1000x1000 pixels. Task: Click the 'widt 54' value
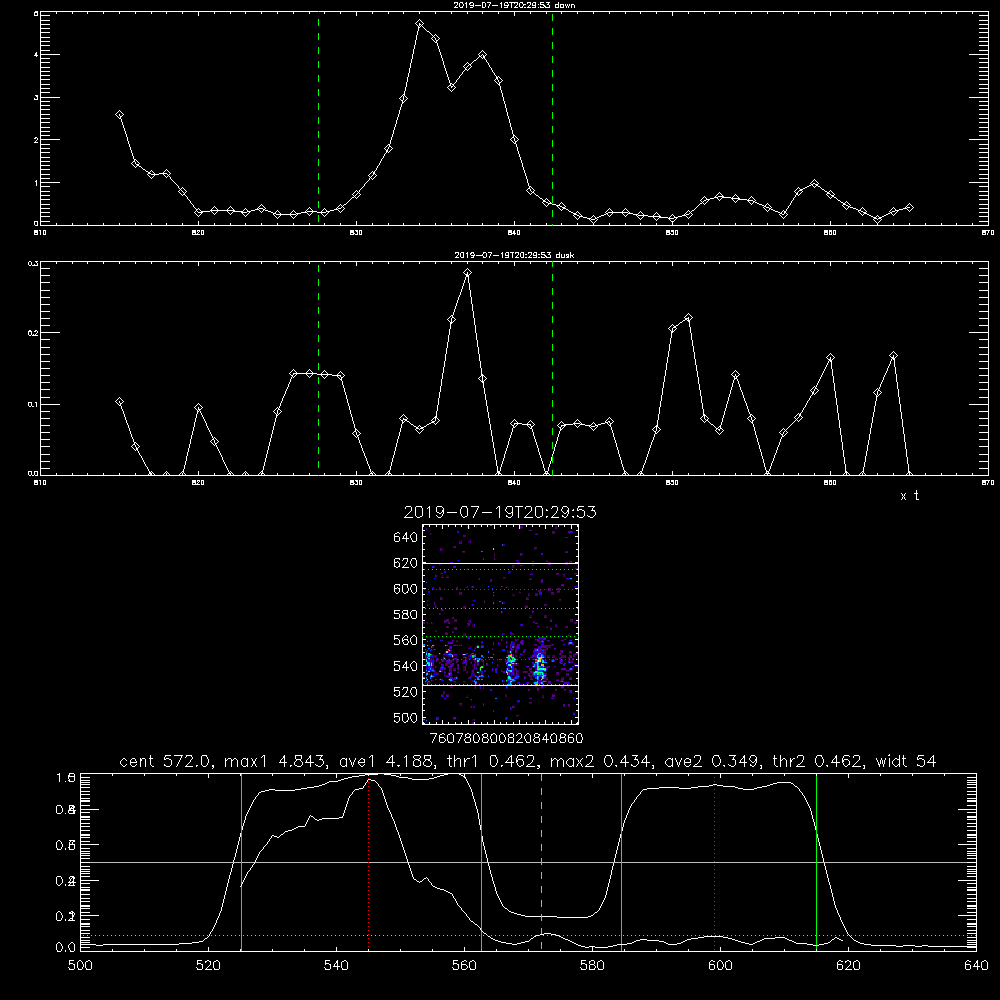point(906,761)
